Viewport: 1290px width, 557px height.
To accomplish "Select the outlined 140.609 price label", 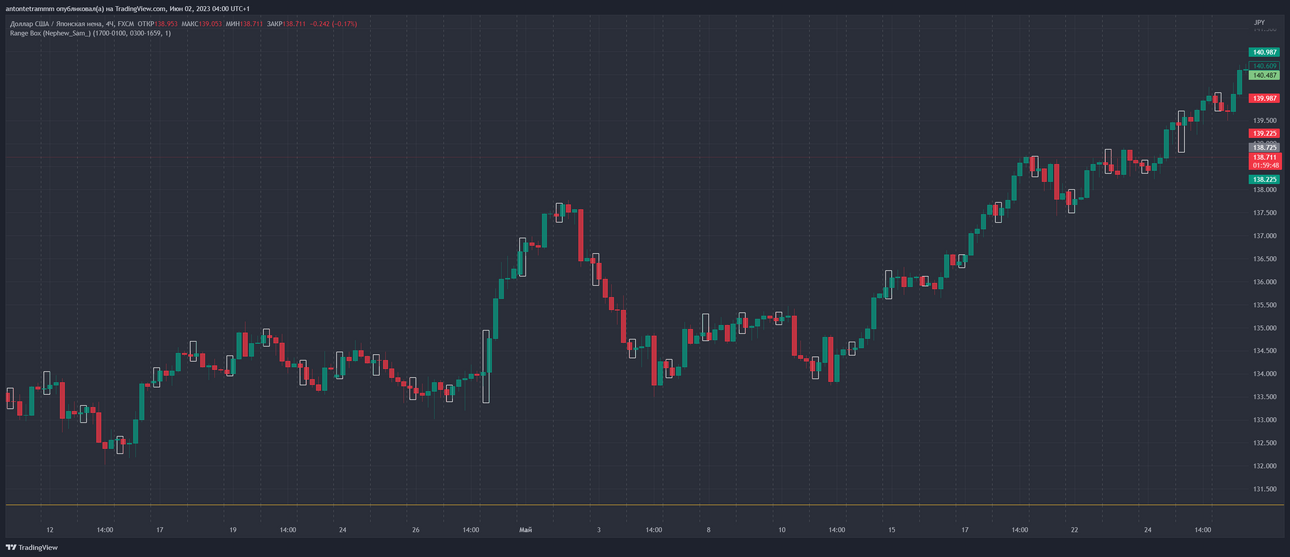I will click(x=1264, y=66).
